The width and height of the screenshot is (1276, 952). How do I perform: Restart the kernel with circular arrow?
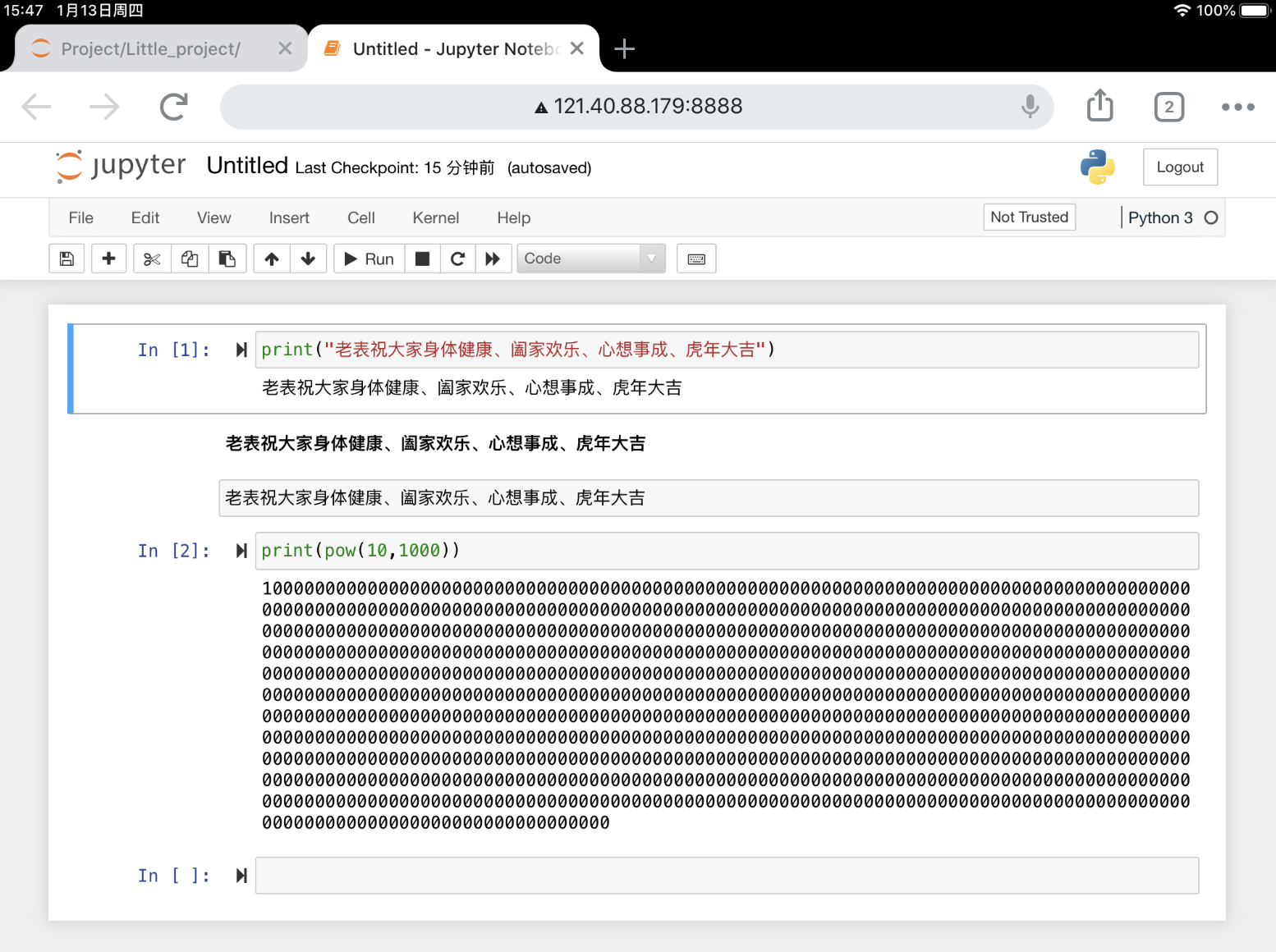click(457, 259)
